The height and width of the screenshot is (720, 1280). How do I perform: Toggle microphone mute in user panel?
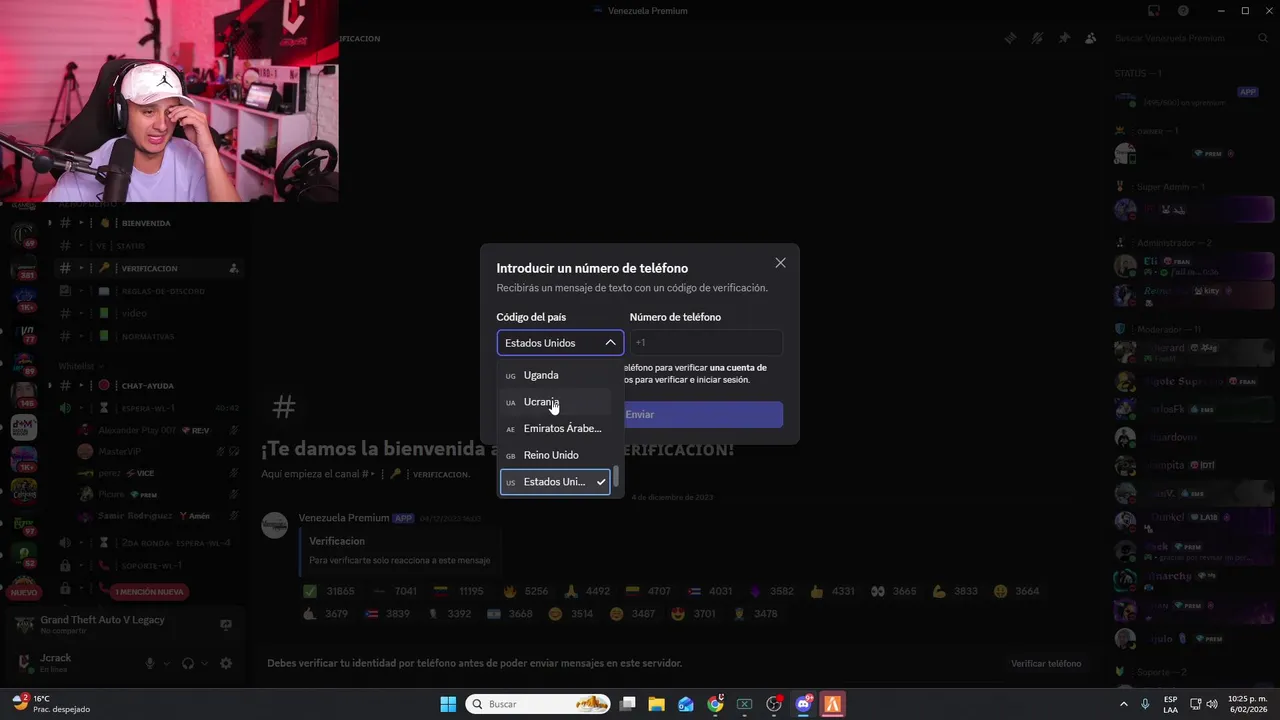(x=150, y=663)
